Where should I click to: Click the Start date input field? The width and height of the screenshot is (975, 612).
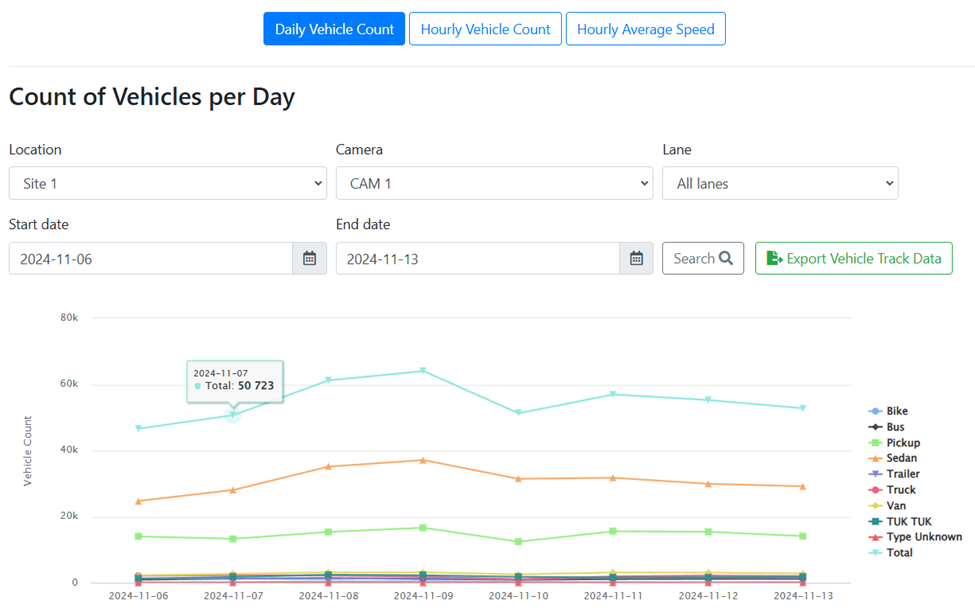tap(150, 259)
